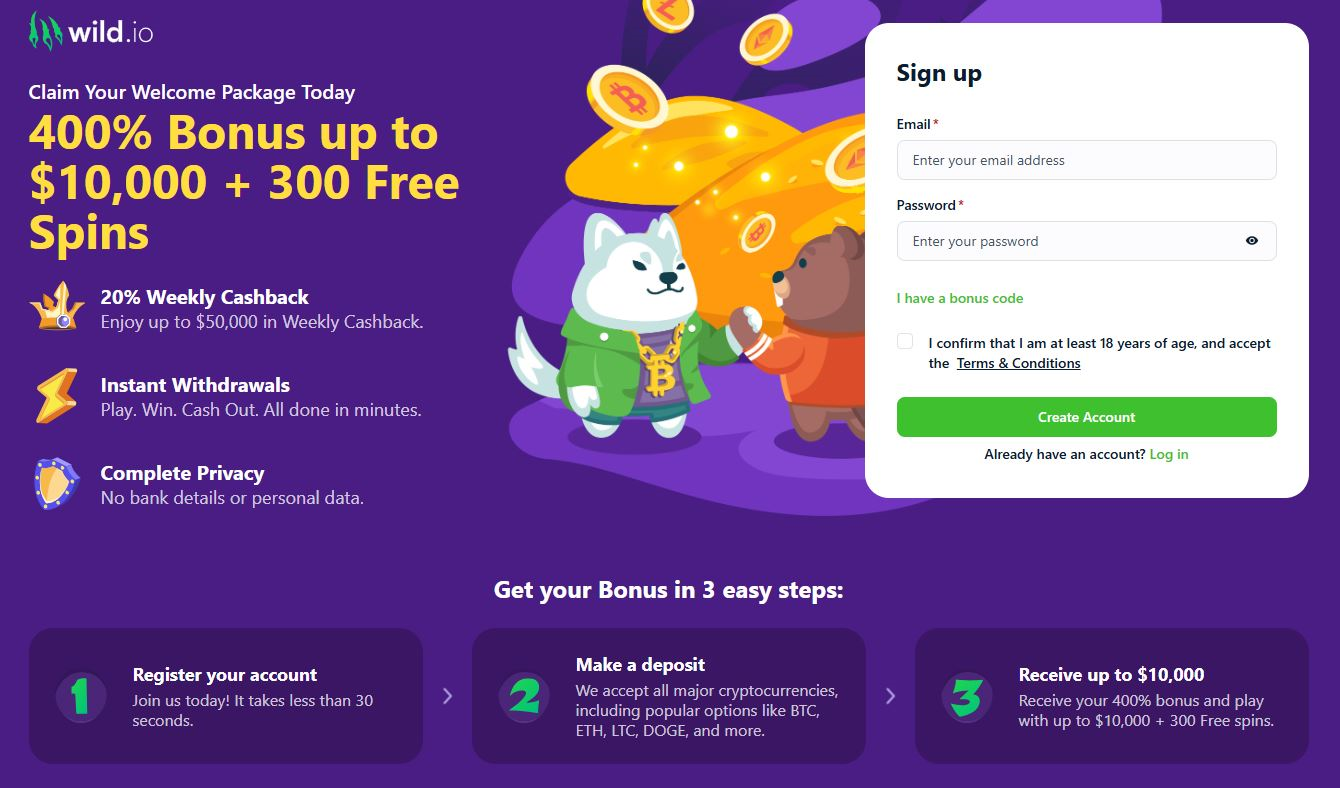The height and width of the screenshot is (788, 1340).
Task: Check the age confirmation checkbox
Action: 905,342
